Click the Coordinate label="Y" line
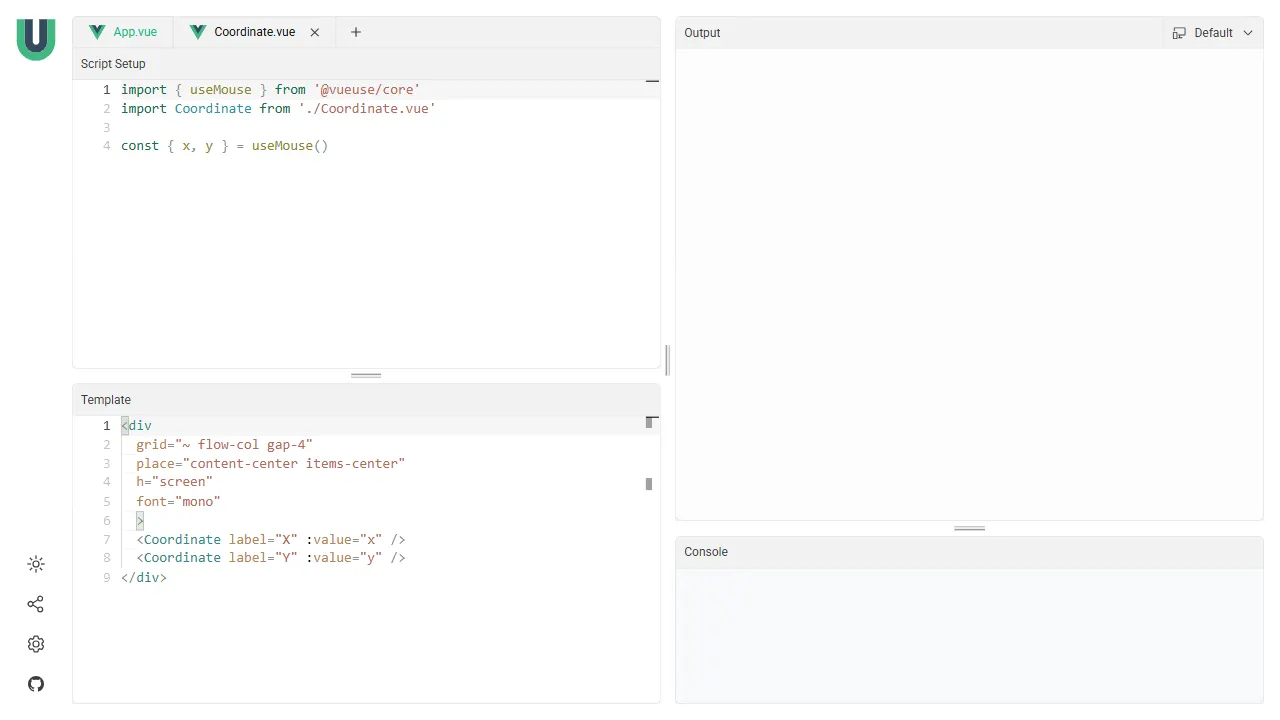Viewport: 1280px width, 720px height. [x=270, y=558]
